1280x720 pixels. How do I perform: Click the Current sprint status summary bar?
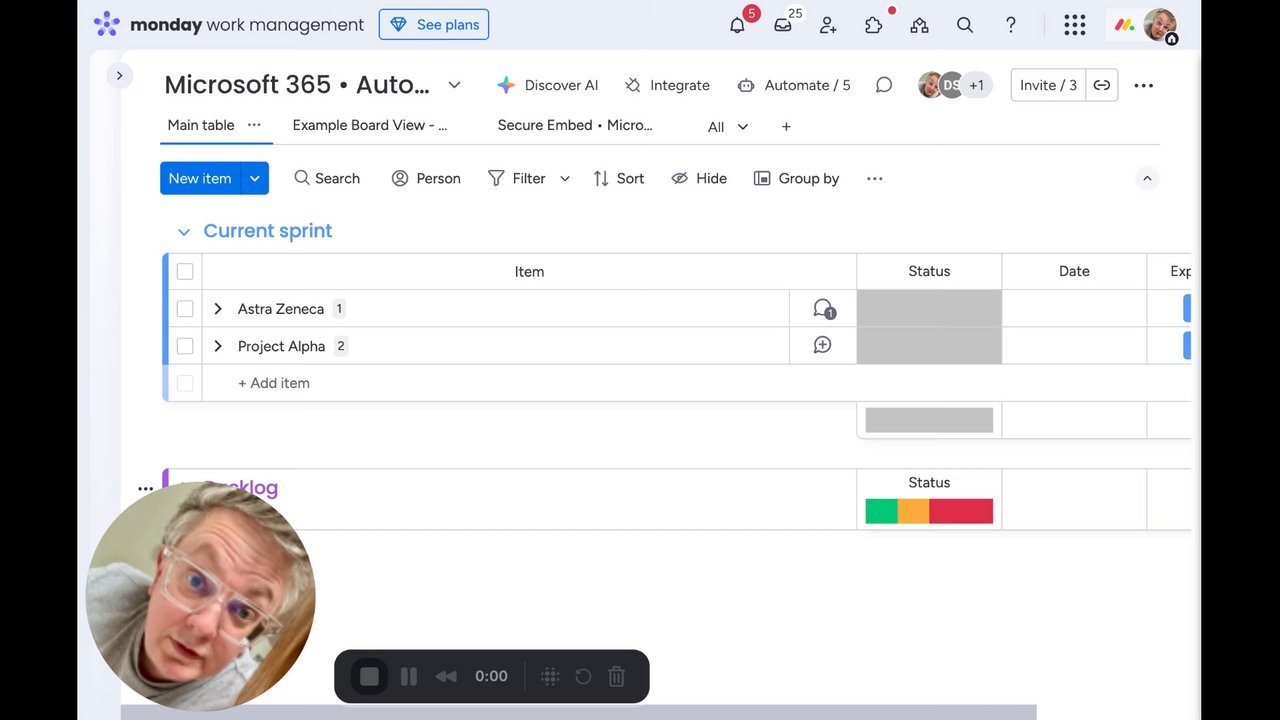[x=929, y=420]
